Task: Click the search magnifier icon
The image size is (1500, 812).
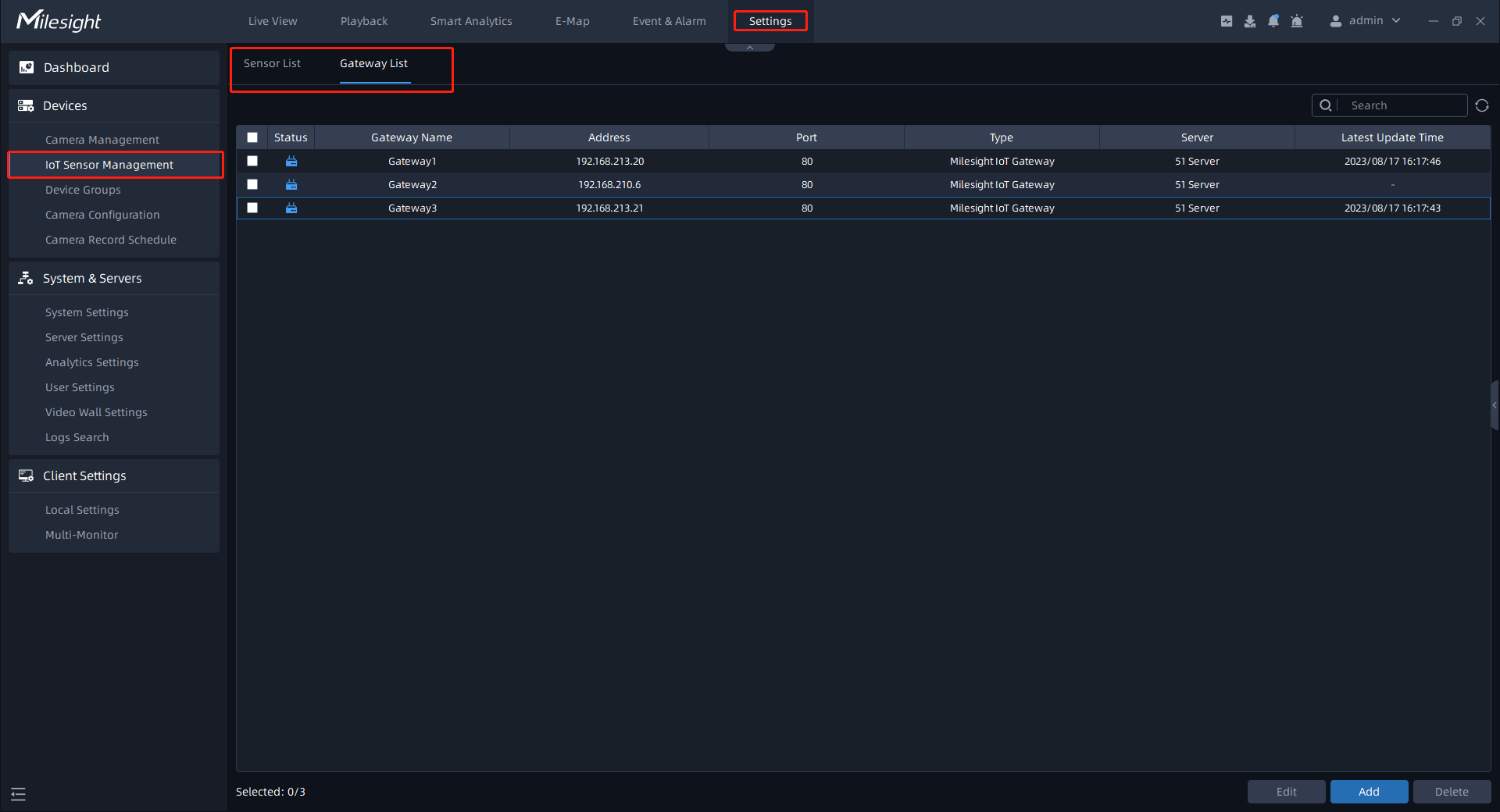Action: coord(1326,105)
